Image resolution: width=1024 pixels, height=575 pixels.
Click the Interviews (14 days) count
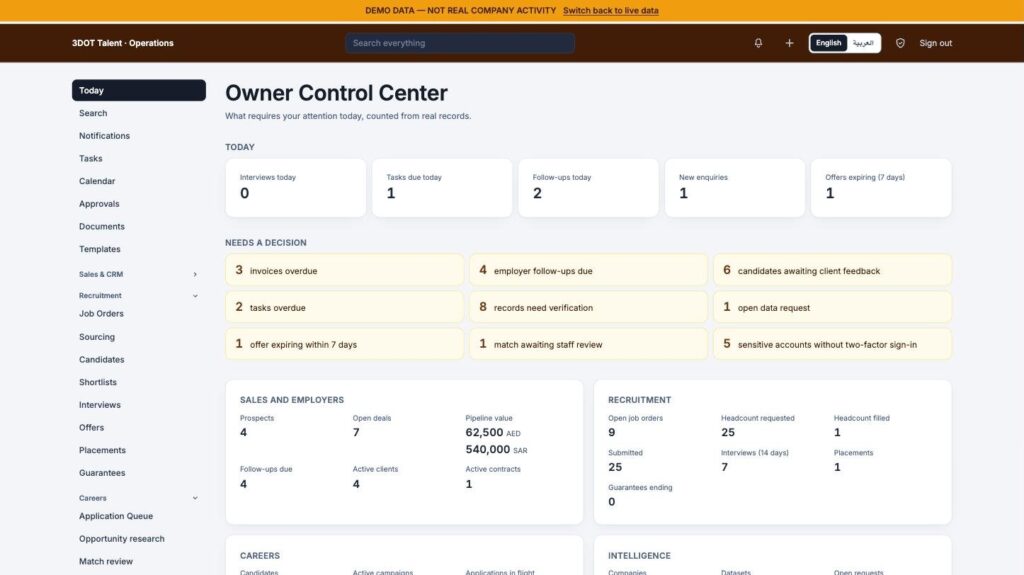pyautogui.click(x=724, y=467)
